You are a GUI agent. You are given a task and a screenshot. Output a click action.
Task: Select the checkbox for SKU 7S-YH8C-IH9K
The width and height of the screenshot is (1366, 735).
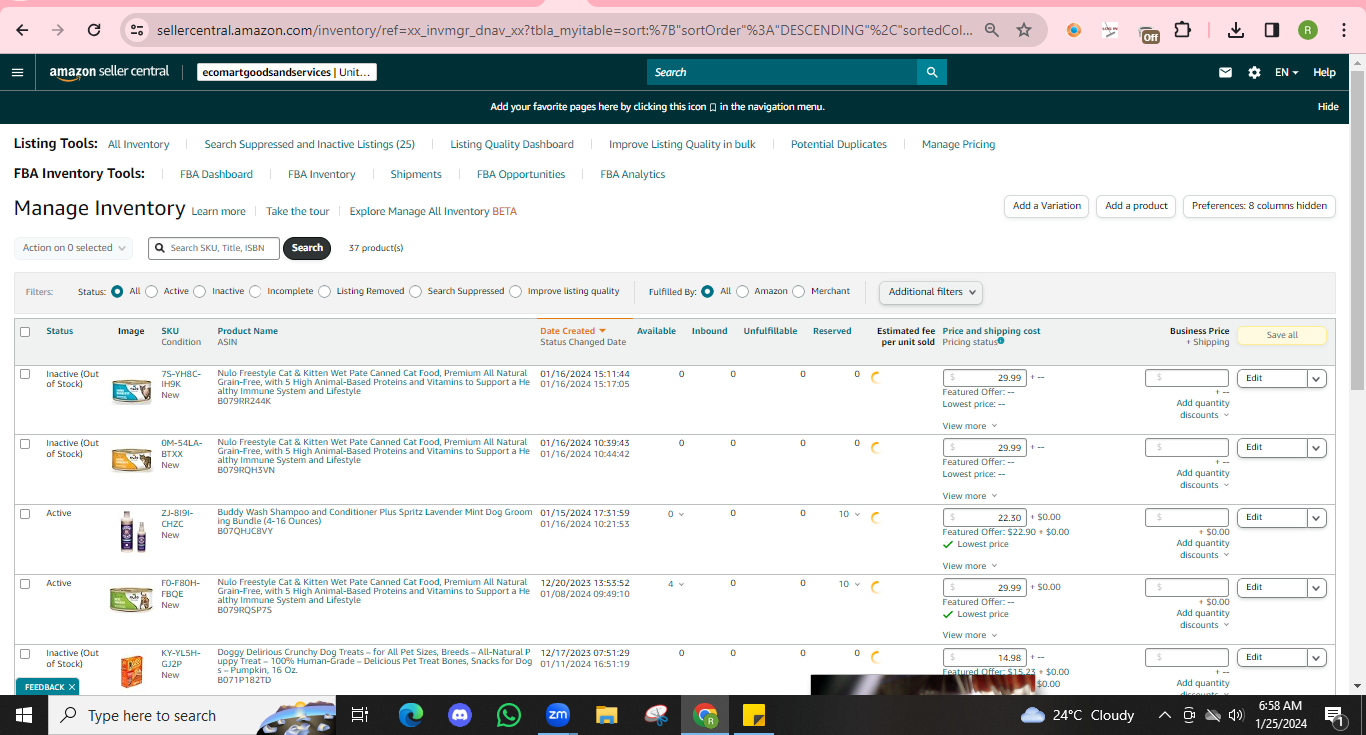(25, 374)
